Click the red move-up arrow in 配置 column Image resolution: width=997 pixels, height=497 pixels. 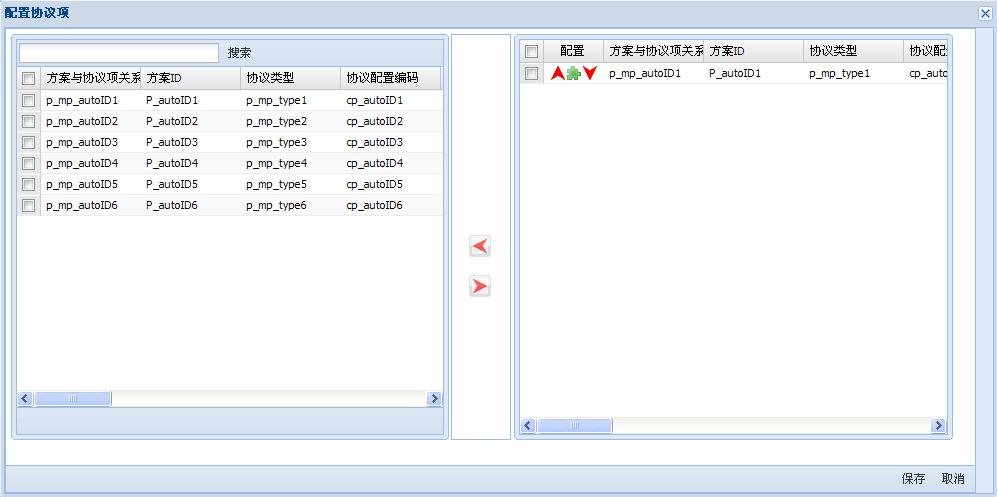[x=558, y=74]
